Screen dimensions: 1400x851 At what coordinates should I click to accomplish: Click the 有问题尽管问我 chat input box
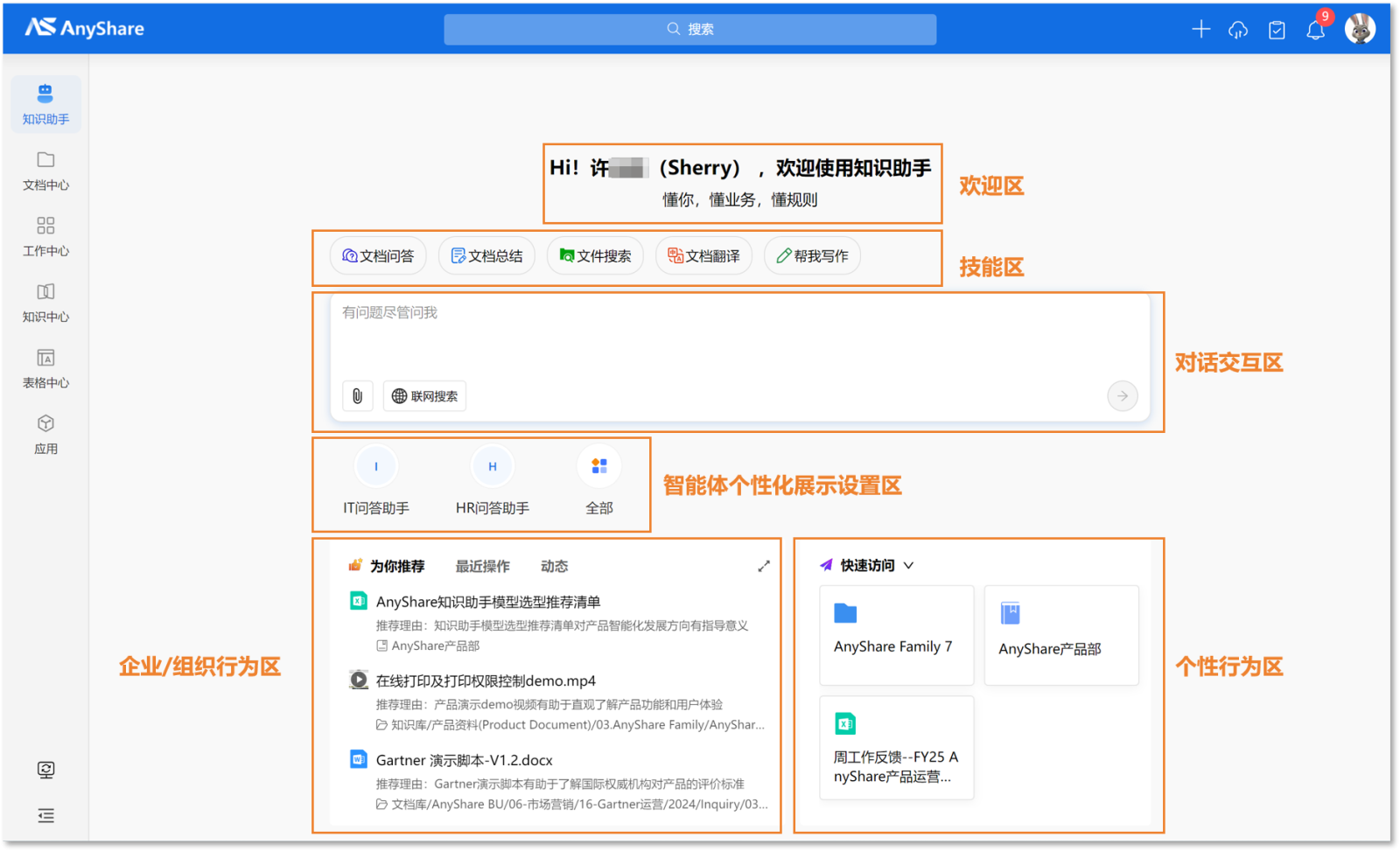739,337
